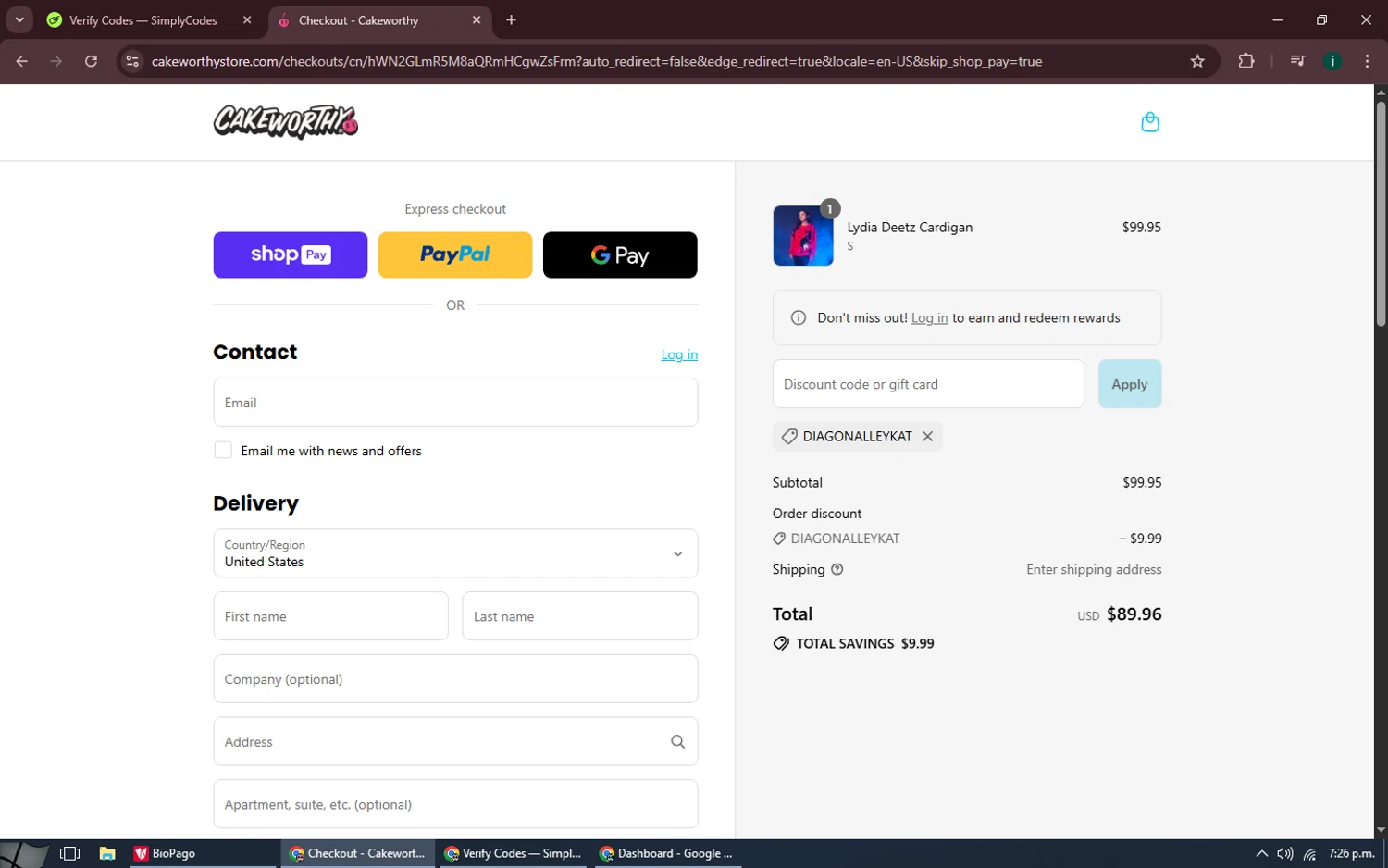
Task: Click the $89.96 total amount
Action: click(1134, 614)
